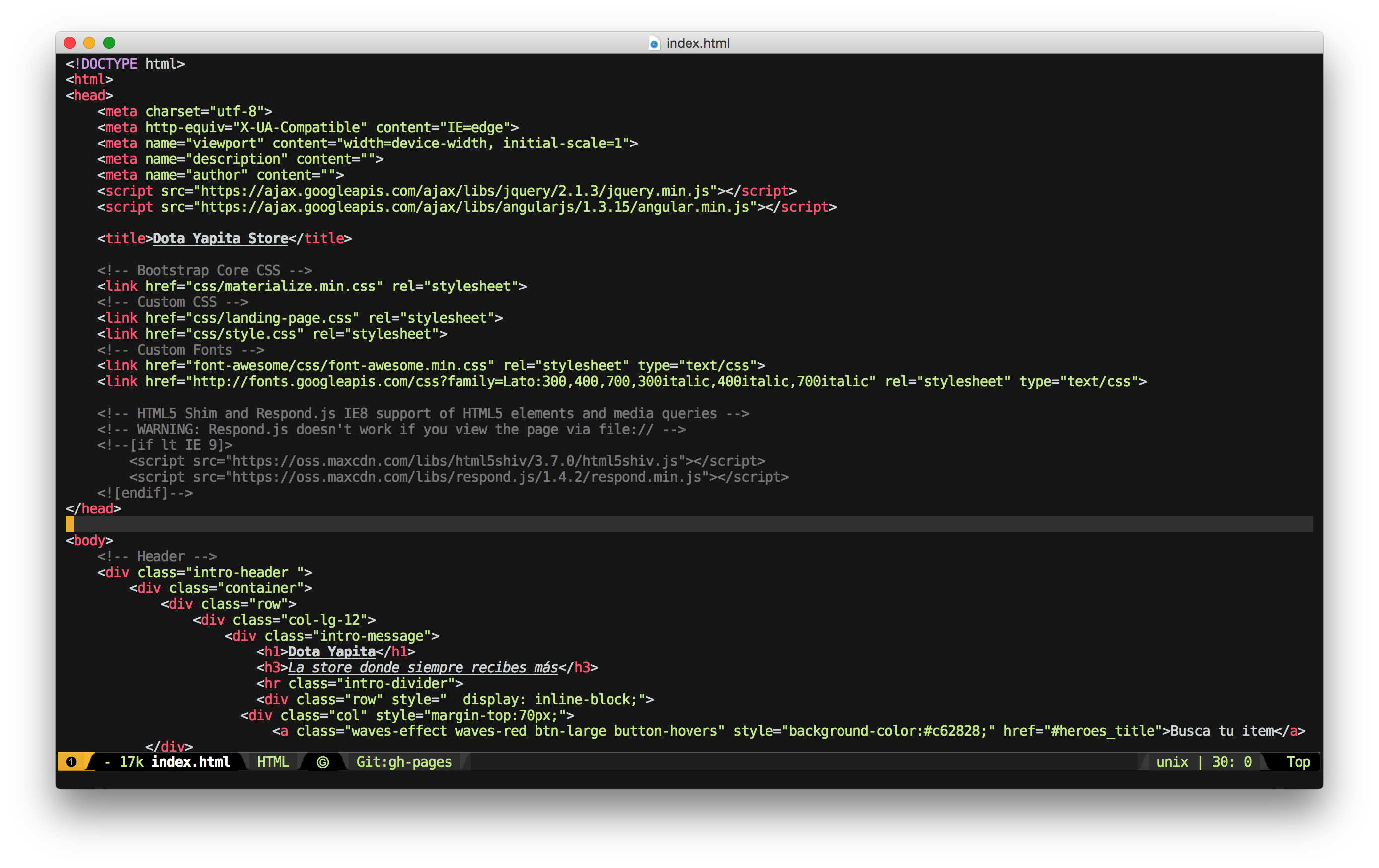Click the HTML5 Shim and Respond.js comment
This screenshot has width=1379, height=868.
pyautogui.click(x=423, y=413)
